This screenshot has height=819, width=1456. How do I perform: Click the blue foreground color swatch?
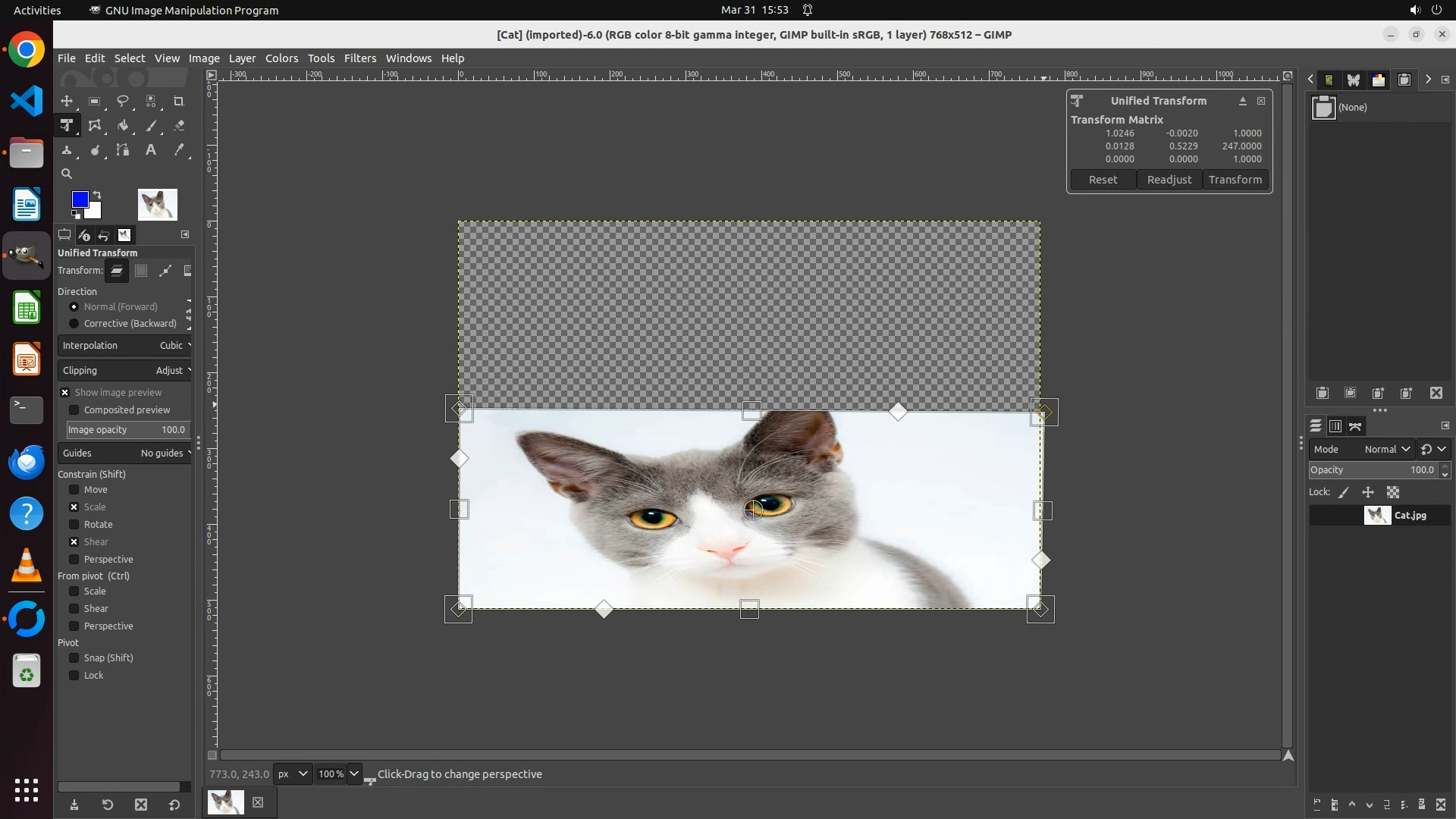79,199
